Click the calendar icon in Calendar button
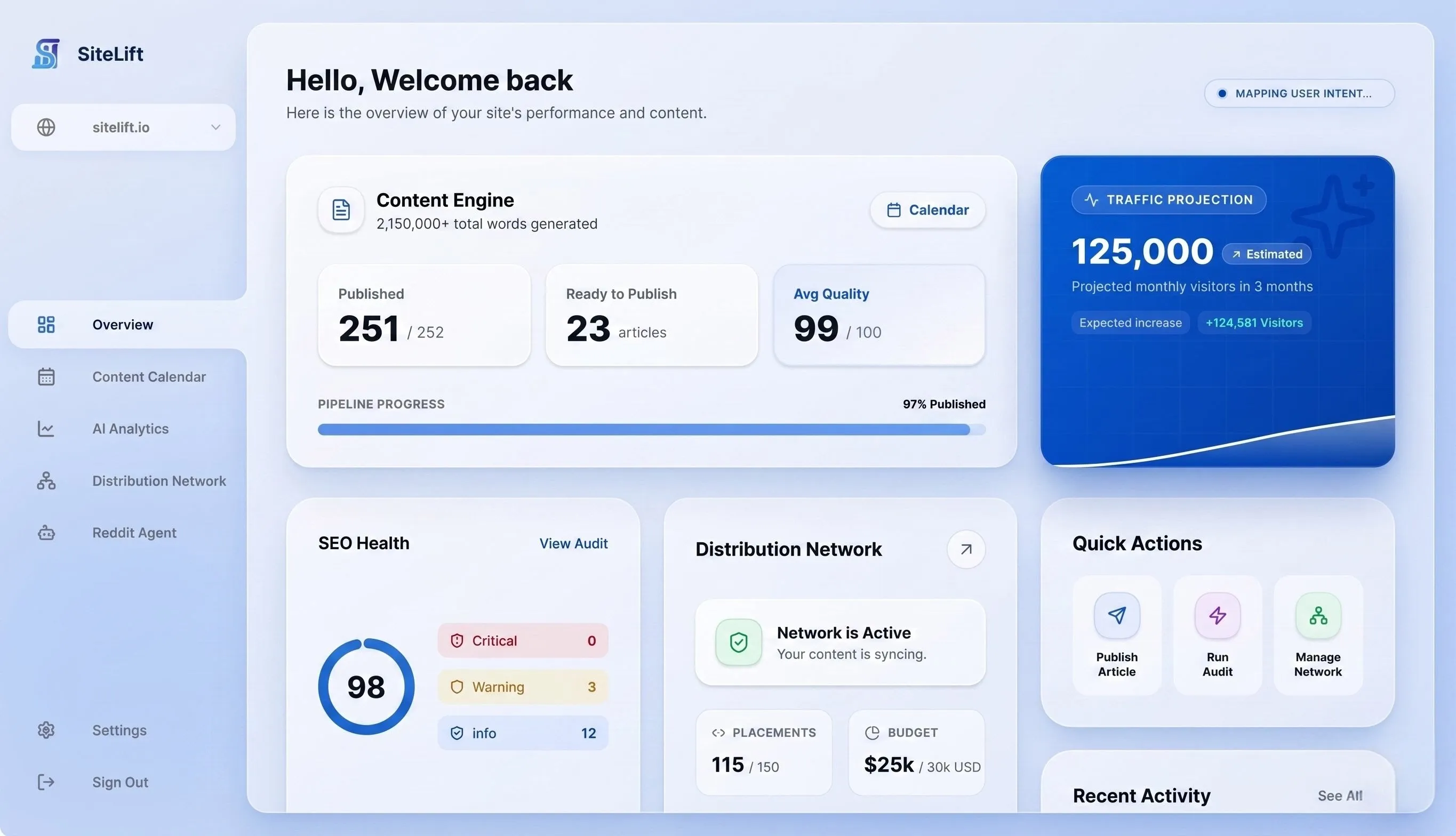The height and width of the screenshot is (836, 1456). pyautogui.click(x=894, y=210)
